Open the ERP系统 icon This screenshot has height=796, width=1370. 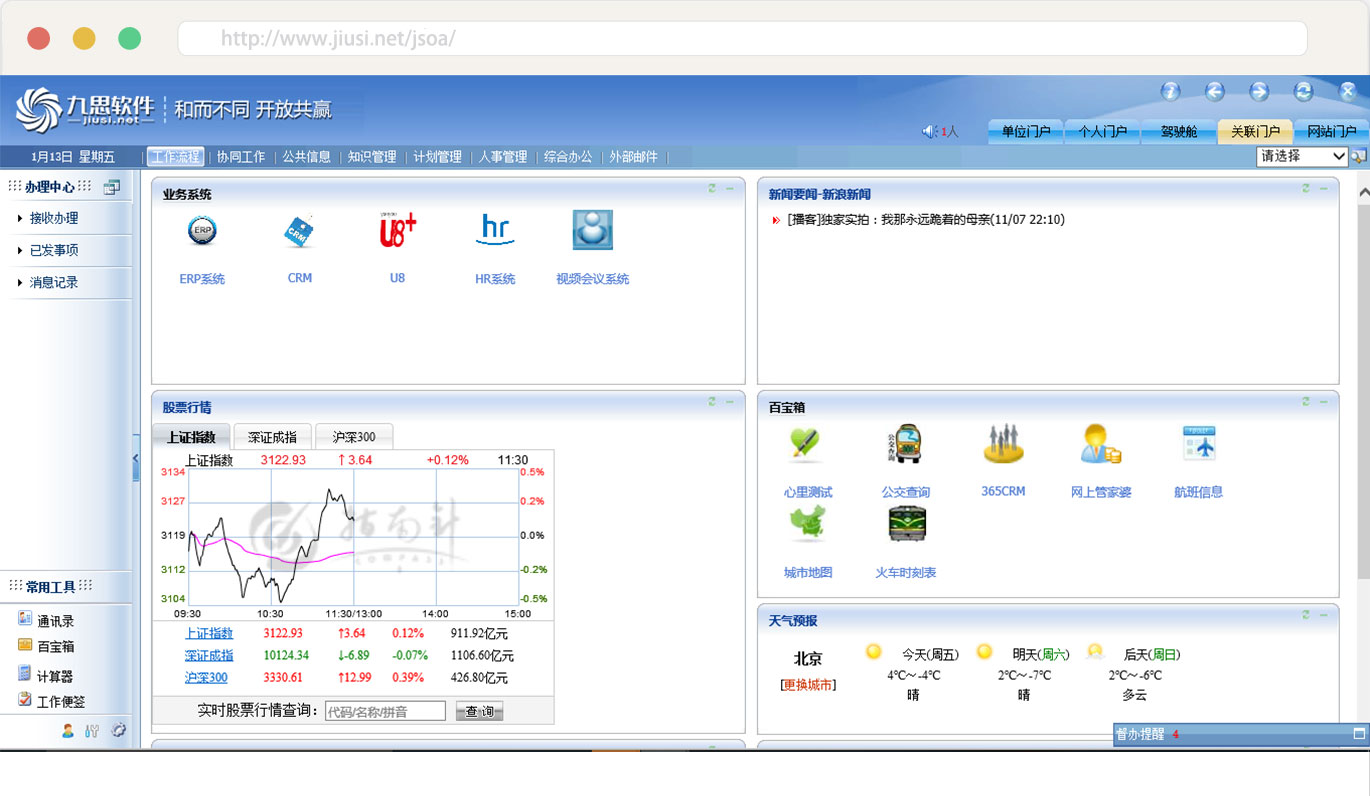click(202, 232)
